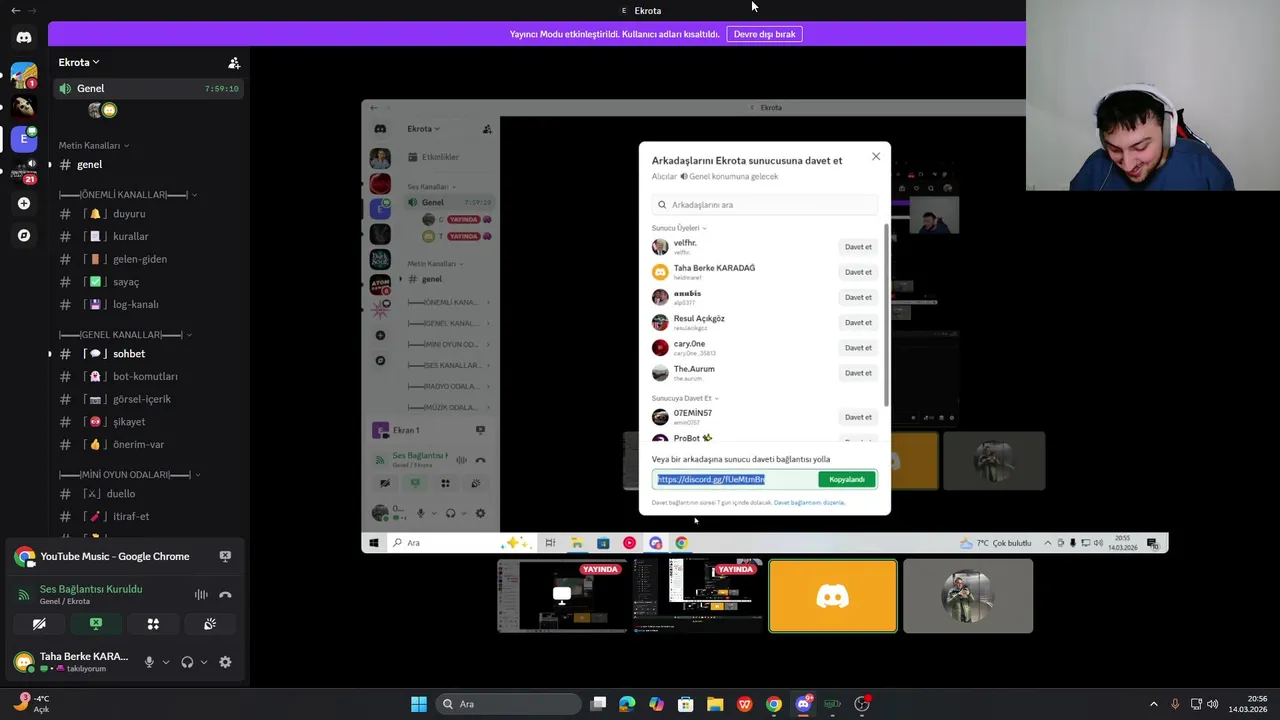Open Copilot from the taskbar
Image resolution: width=1280 pixels, height=720 pixels.
tap(656, 704)
